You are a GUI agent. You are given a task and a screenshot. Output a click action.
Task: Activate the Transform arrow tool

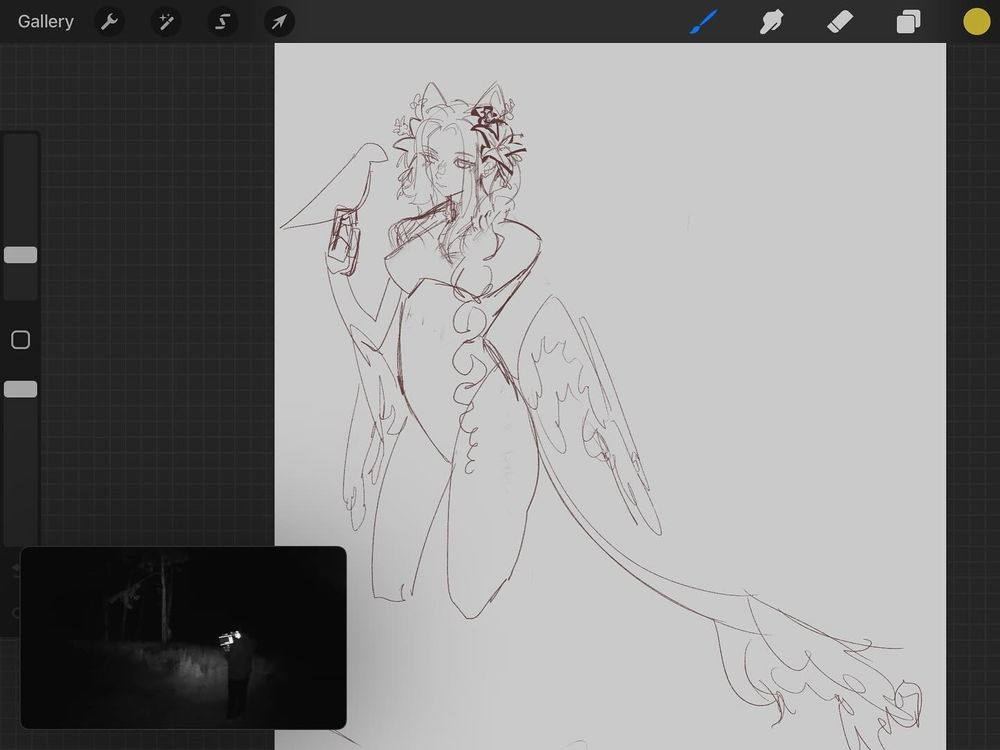tap(279, 22)
